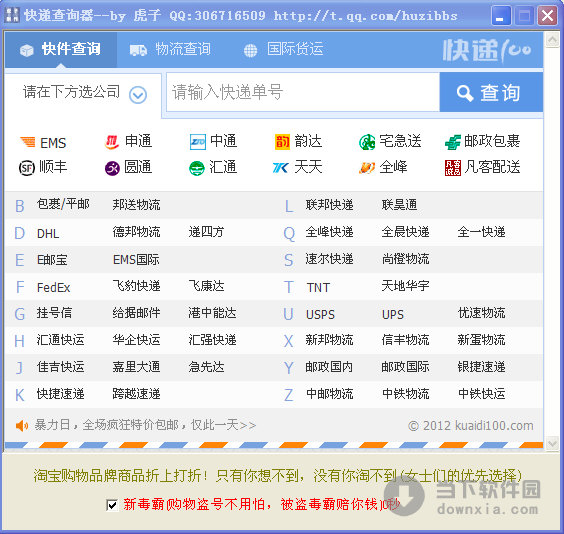Click the 中通 ZTO logo icon
564x534 pixels.
[197, 142]
